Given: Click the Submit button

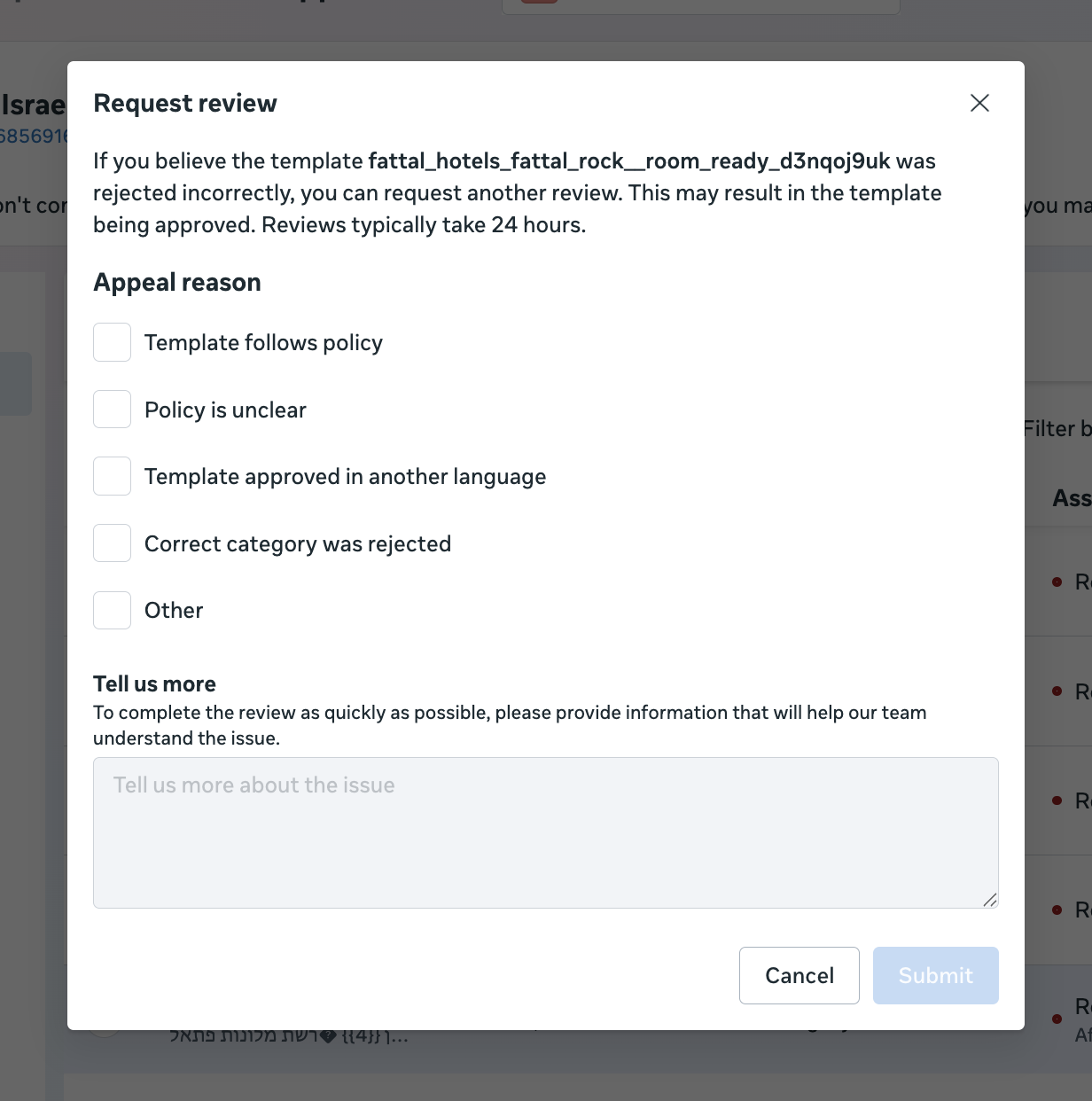Looking at the screenshot, I should 935,975.
